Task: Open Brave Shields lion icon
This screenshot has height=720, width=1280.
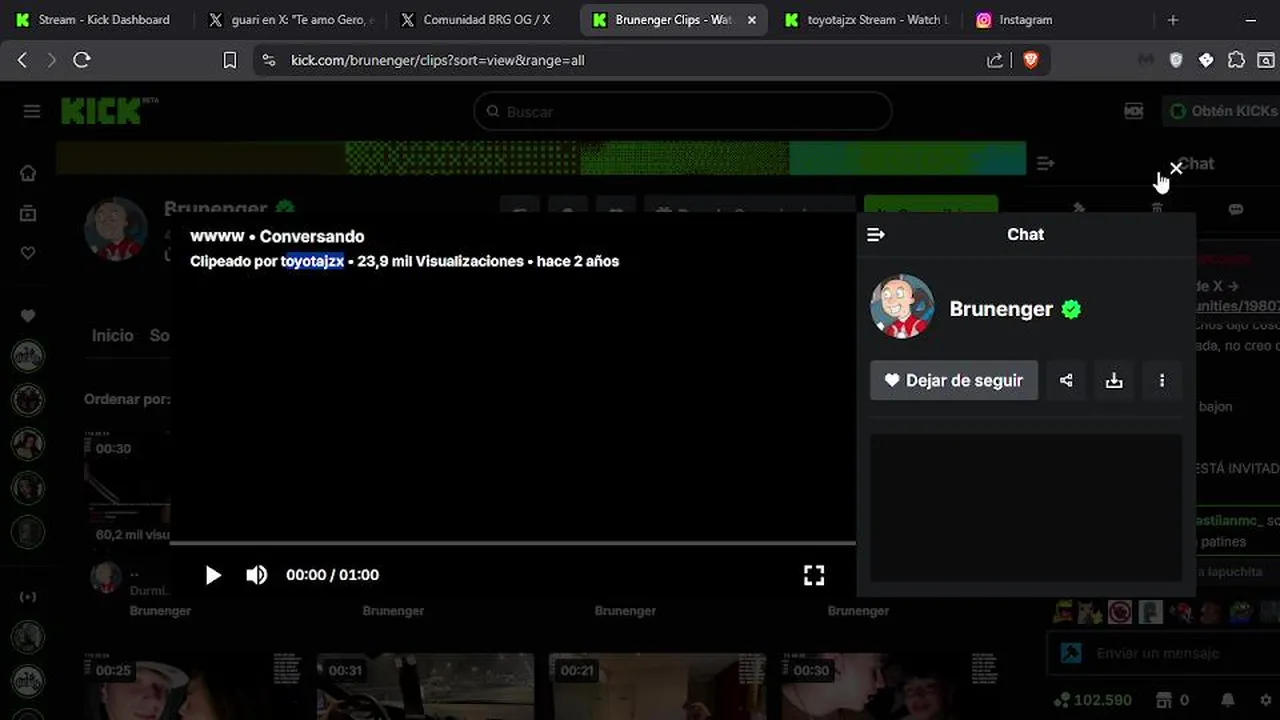Action: click(x=1031, y=60)
